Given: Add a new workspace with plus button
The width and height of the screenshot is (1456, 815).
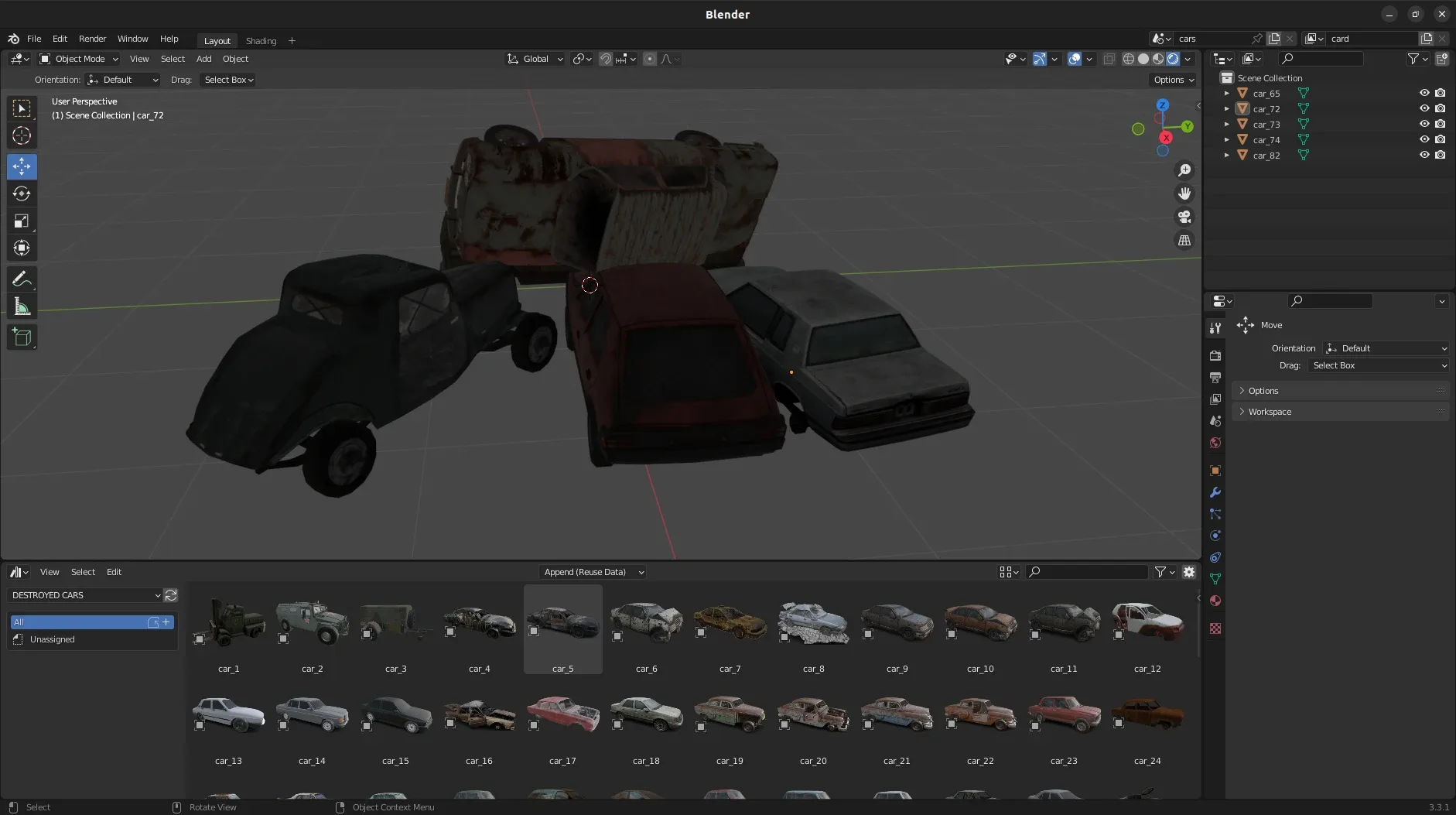Looking at the screenshot, I should pyautogui.click(x=292, y=41).
